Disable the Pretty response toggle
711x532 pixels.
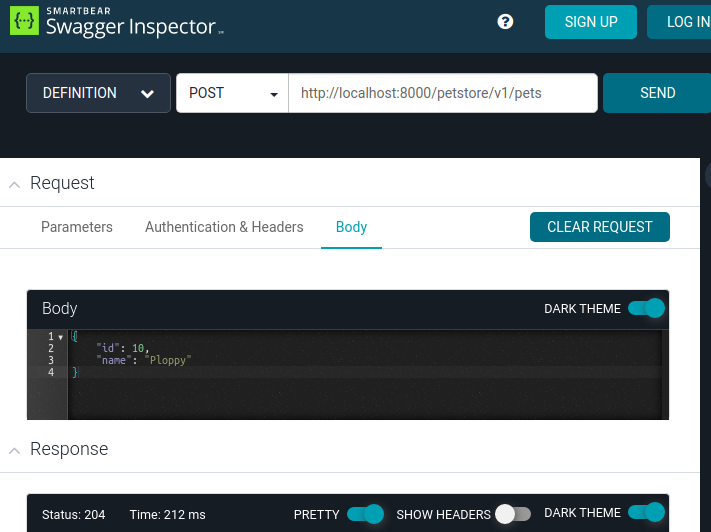(365, 514)
